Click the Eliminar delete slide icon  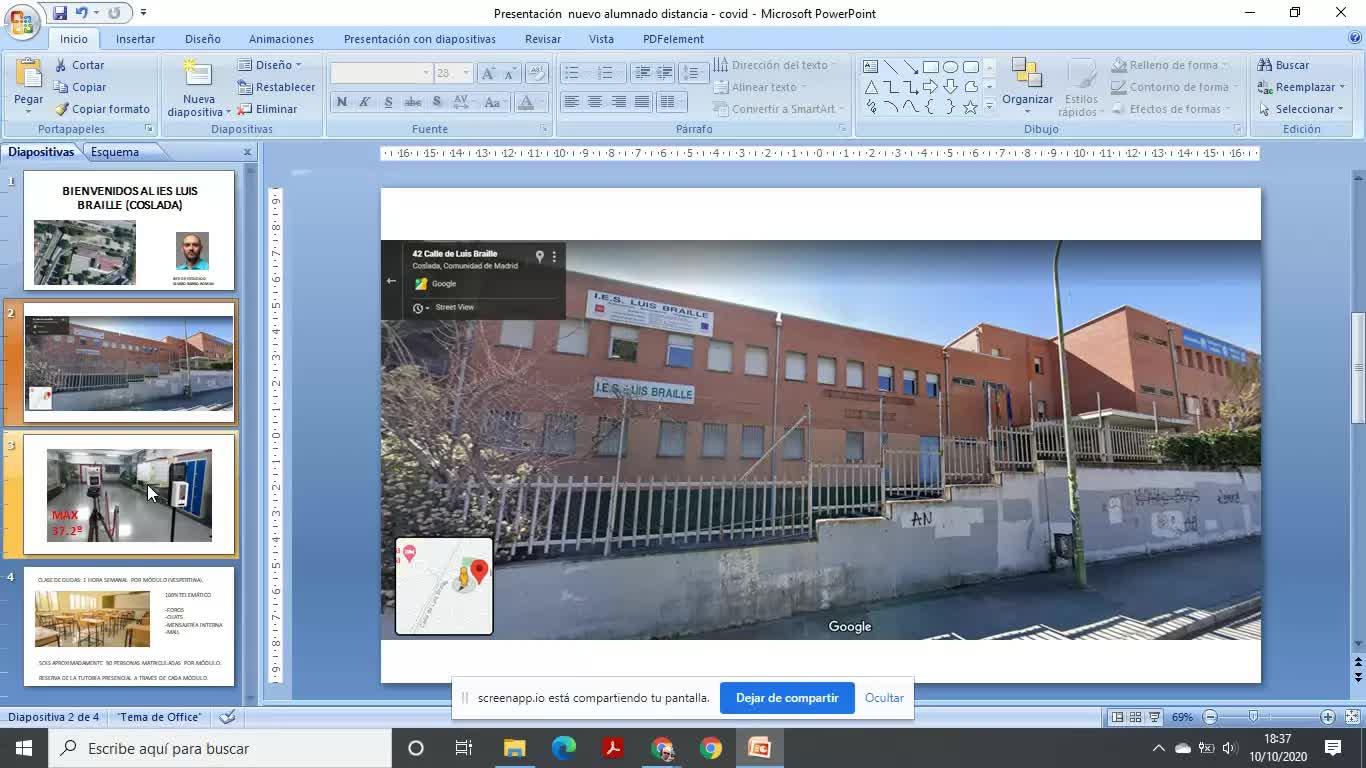coord(244,109)
